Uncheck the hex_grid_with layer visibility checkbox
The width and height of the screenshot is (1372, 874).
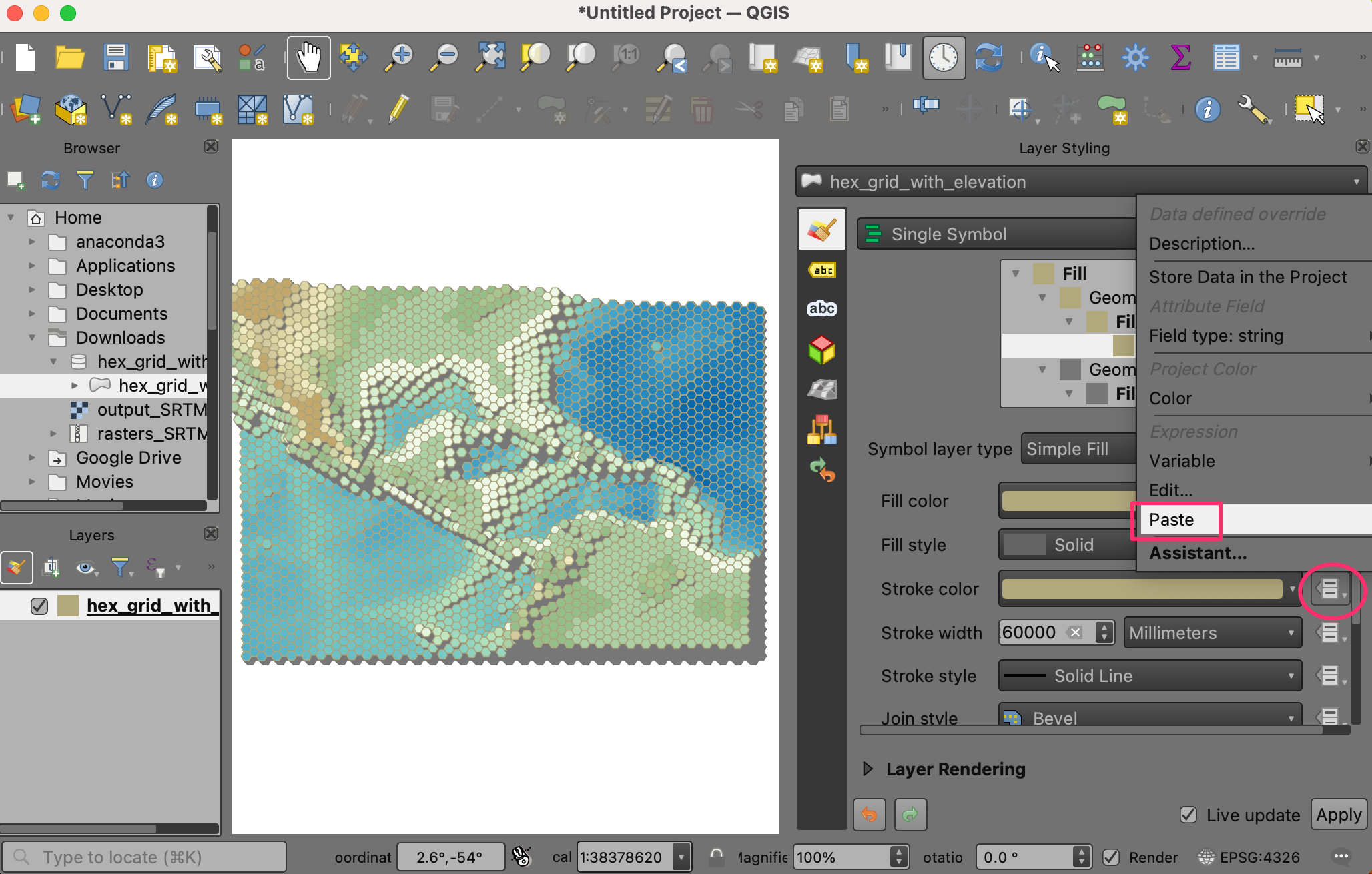pos(39,606)
